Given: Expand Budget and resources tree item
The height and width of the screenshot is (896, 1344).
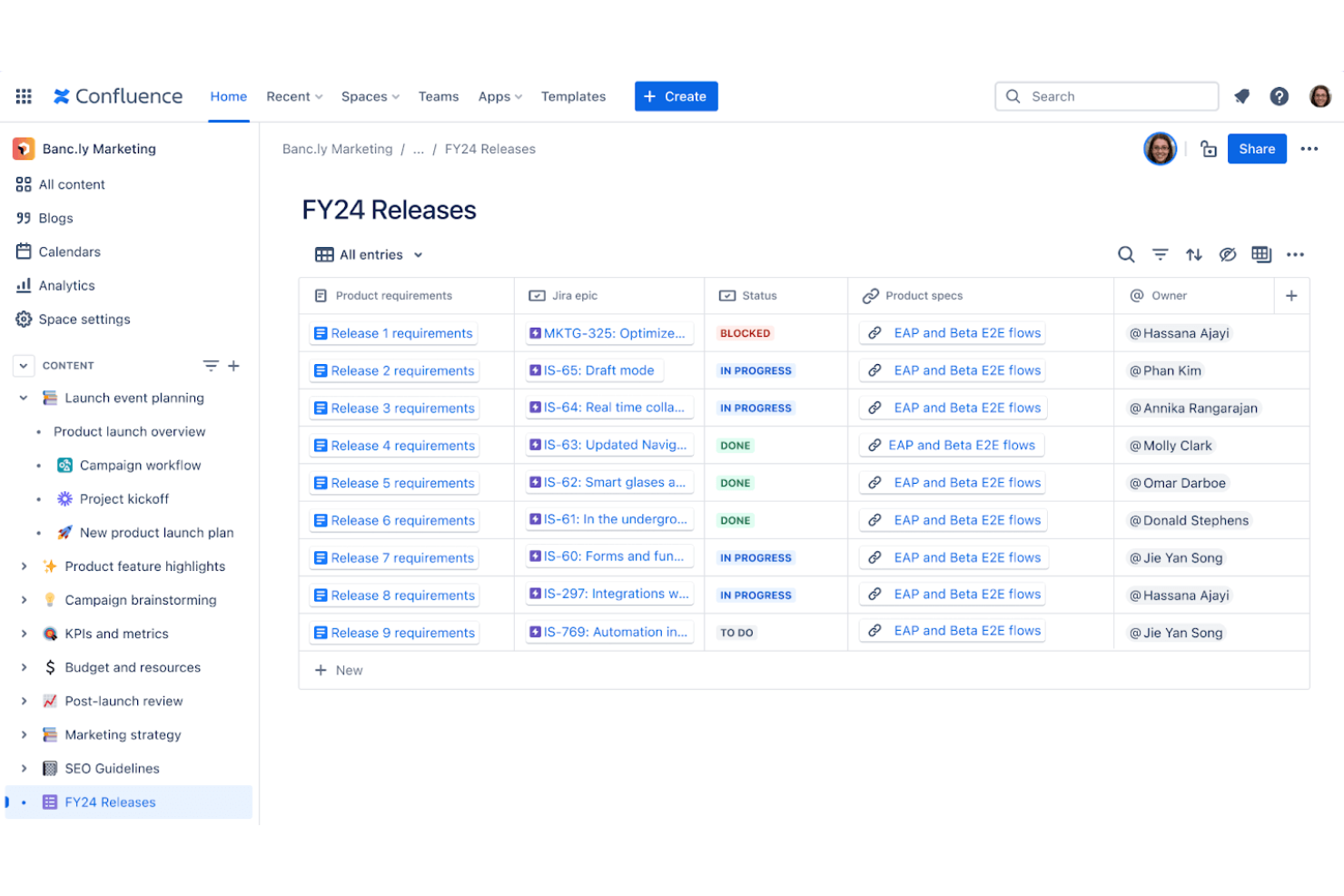Looking at the screenshot, I should click(x=24, y=667).
